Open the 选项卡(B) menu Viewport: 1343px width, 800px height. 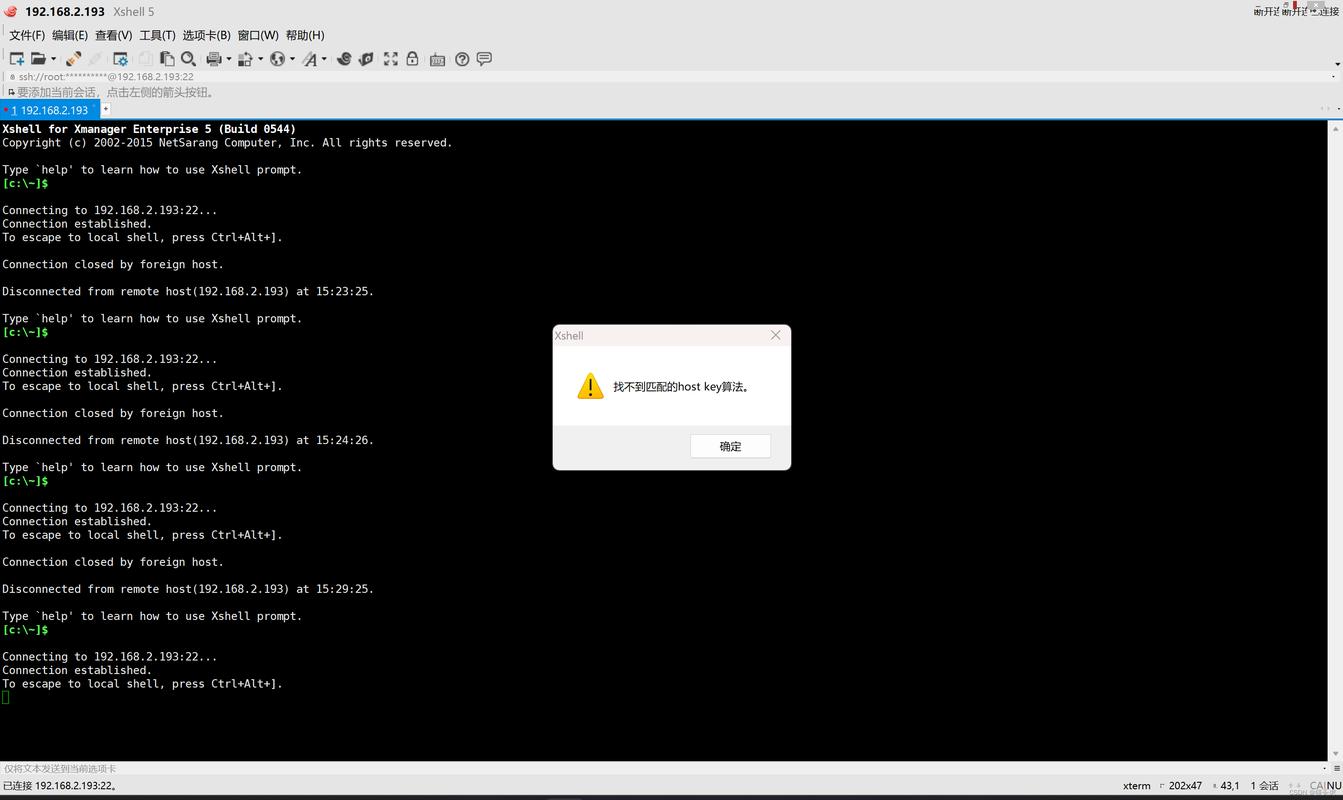(206, 35)
